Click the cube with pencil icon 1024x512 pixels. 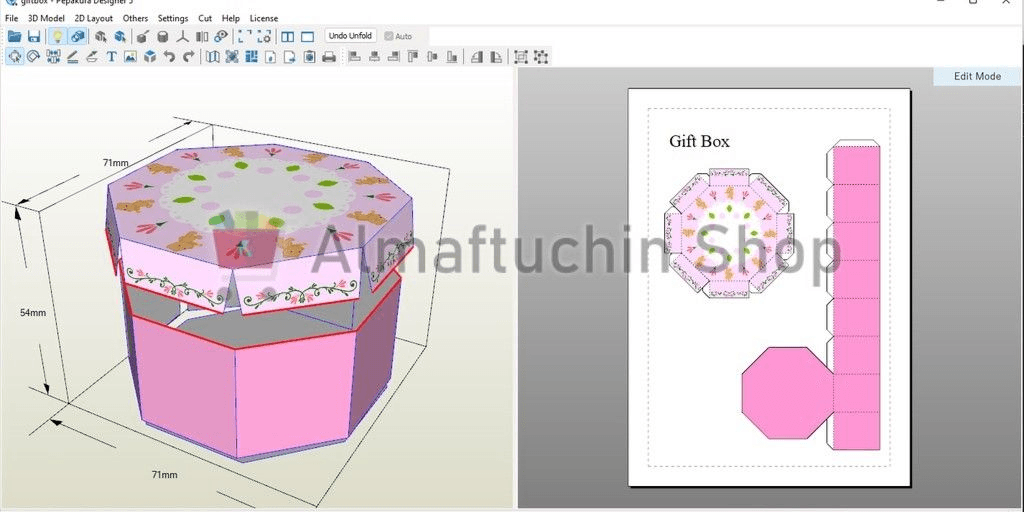[x=142, y=37]
